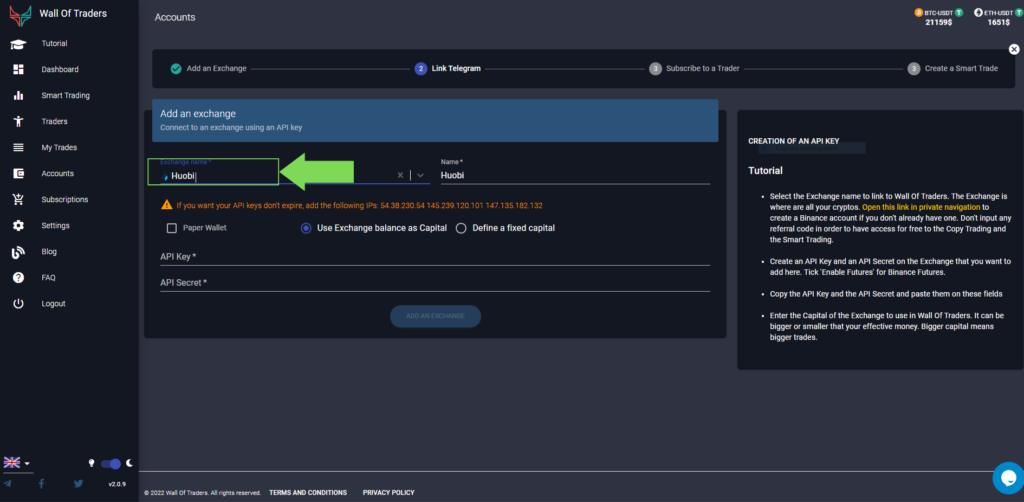Click the Name field containing Huobi

[x=575, y=176]
